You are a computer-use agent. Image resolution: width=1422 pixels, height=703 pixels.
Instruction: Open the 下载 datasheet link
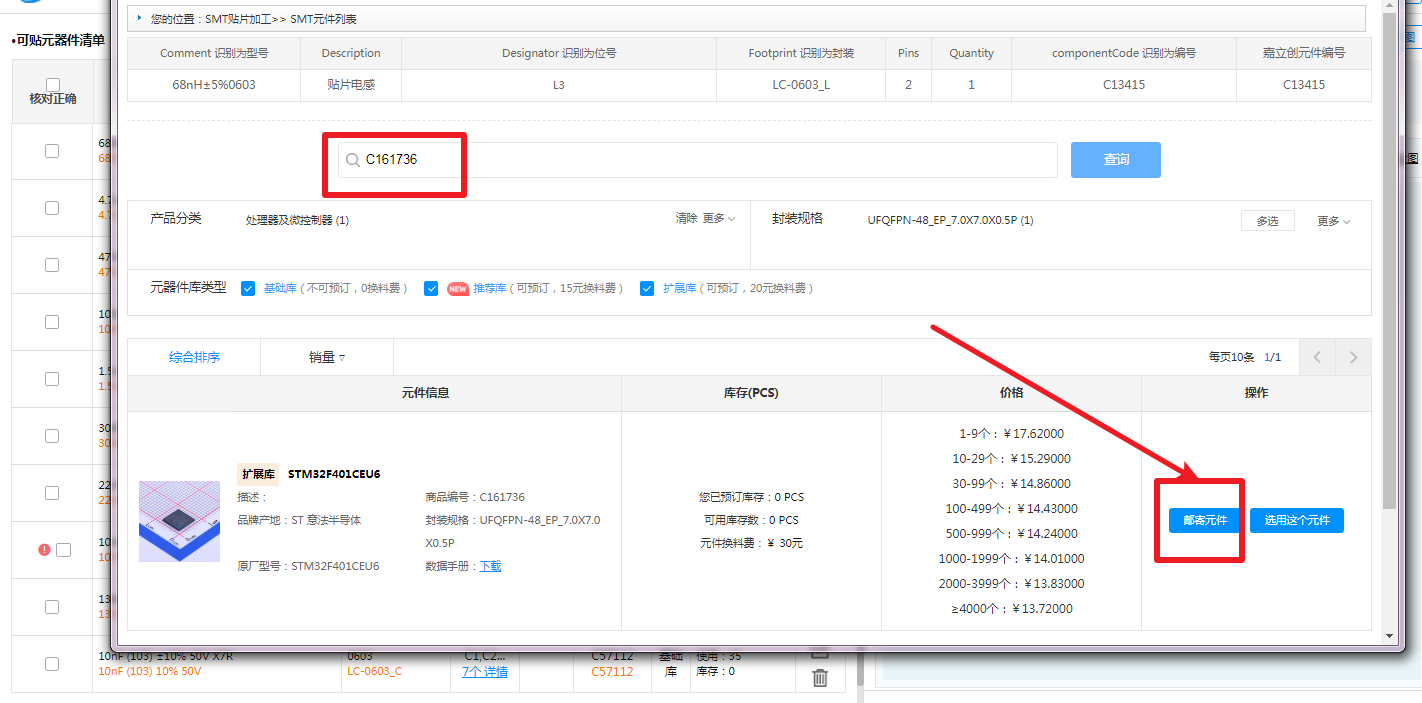click(x=490, y=566)
